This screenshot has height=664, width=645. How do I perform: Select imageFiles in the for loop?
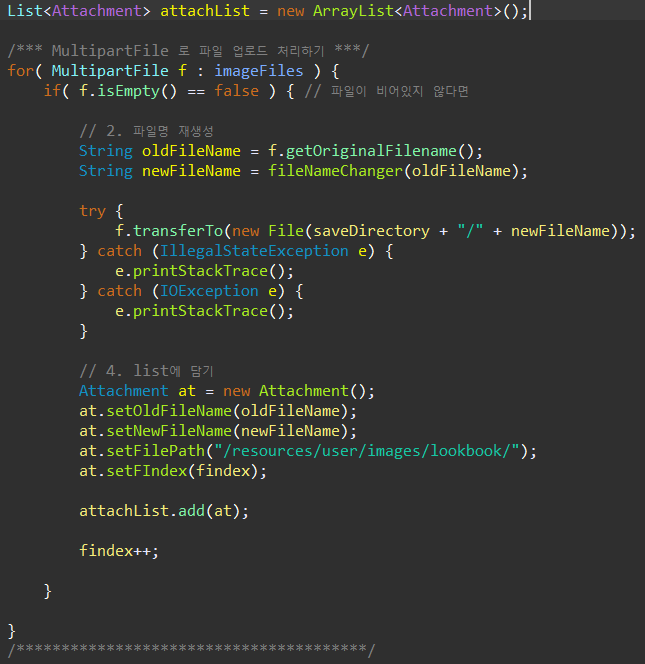coord(258,71)
